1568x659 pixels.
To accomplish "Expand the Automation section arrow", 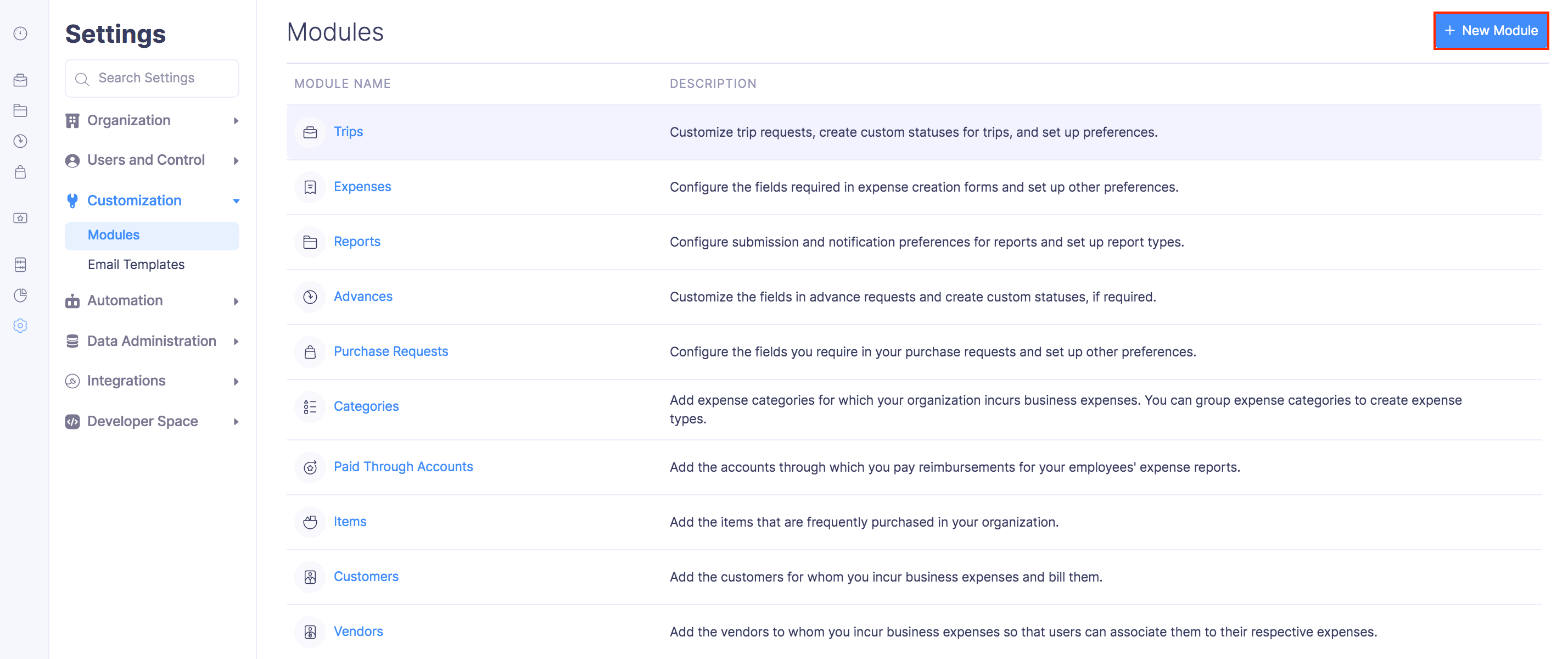I will 236,301.
